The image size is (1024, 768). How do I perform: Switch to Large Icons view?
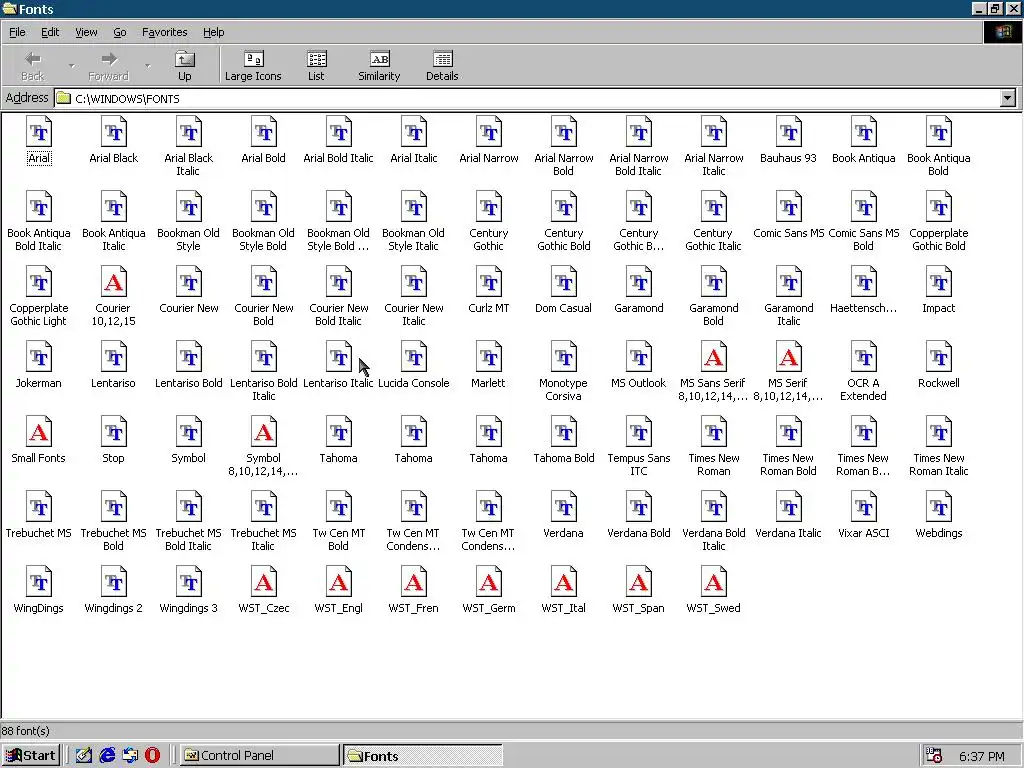pos(253,66)
